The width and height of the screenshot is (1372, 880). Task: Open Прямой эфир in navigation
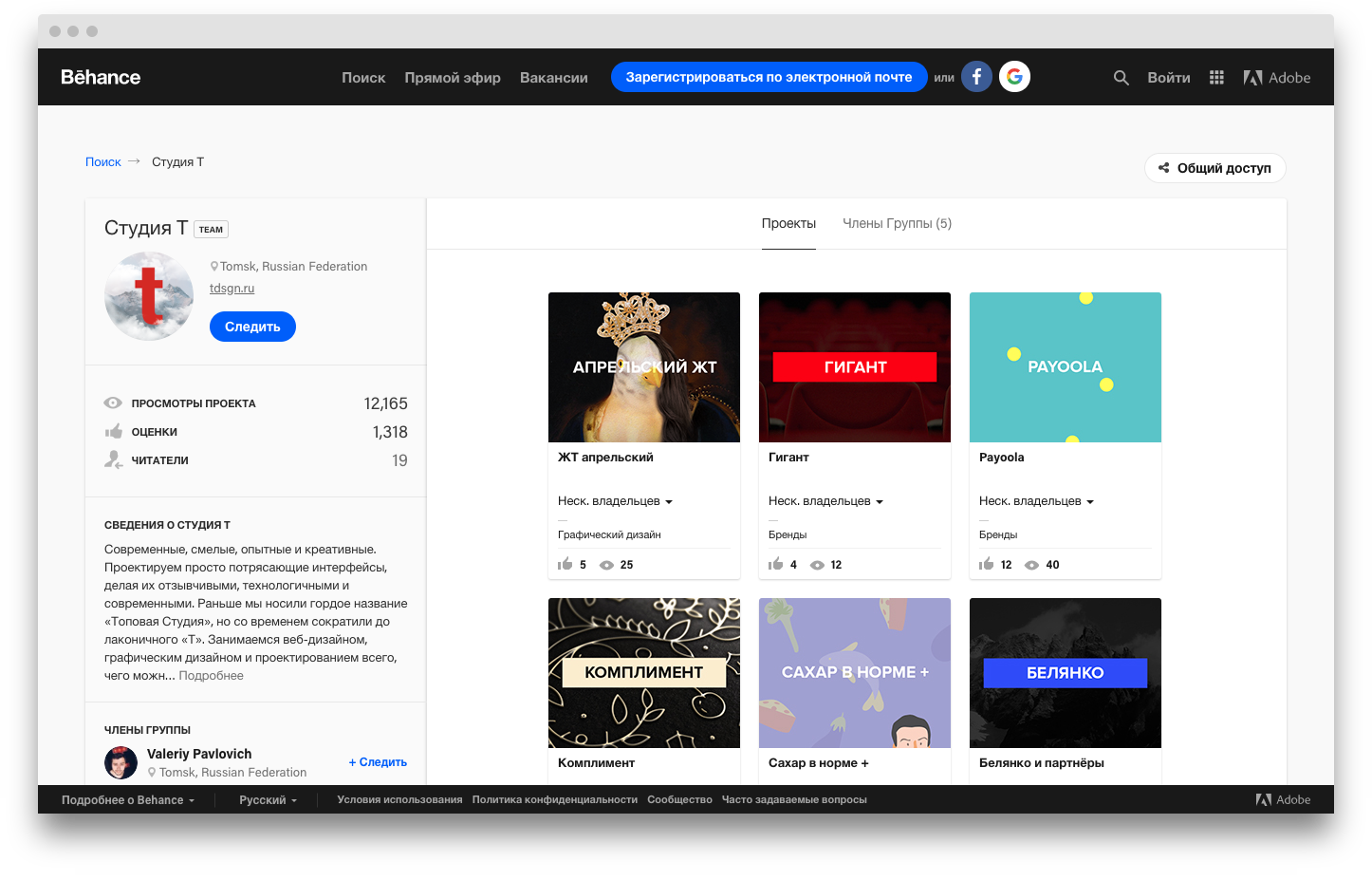(x=453, y=78)
